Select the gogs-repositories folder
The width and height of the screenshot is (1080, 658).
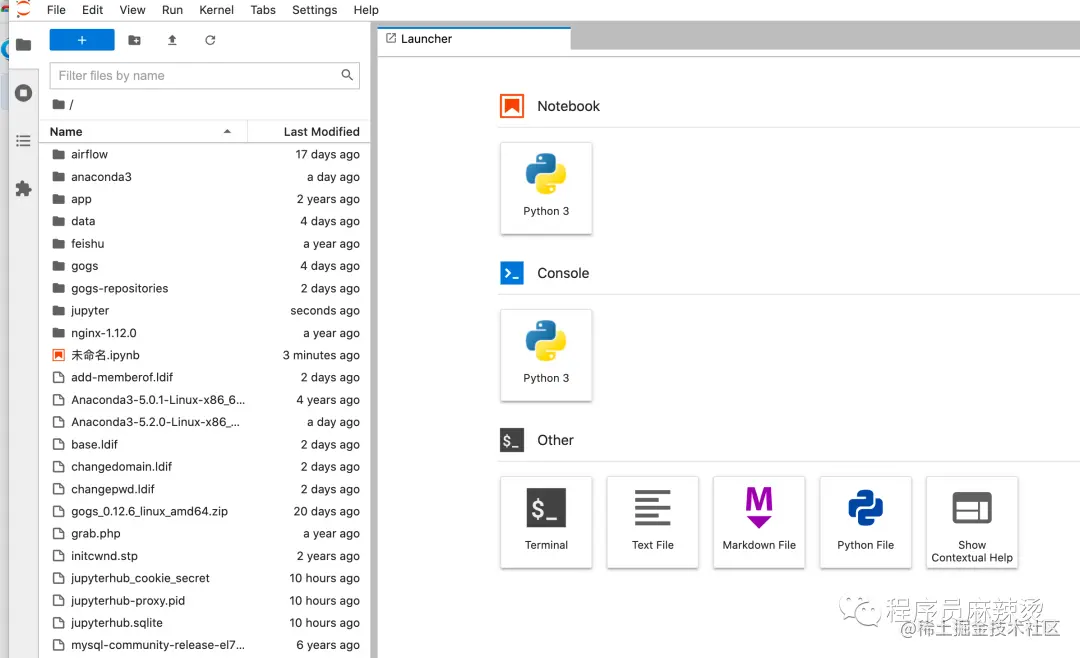tap(205, 288)
